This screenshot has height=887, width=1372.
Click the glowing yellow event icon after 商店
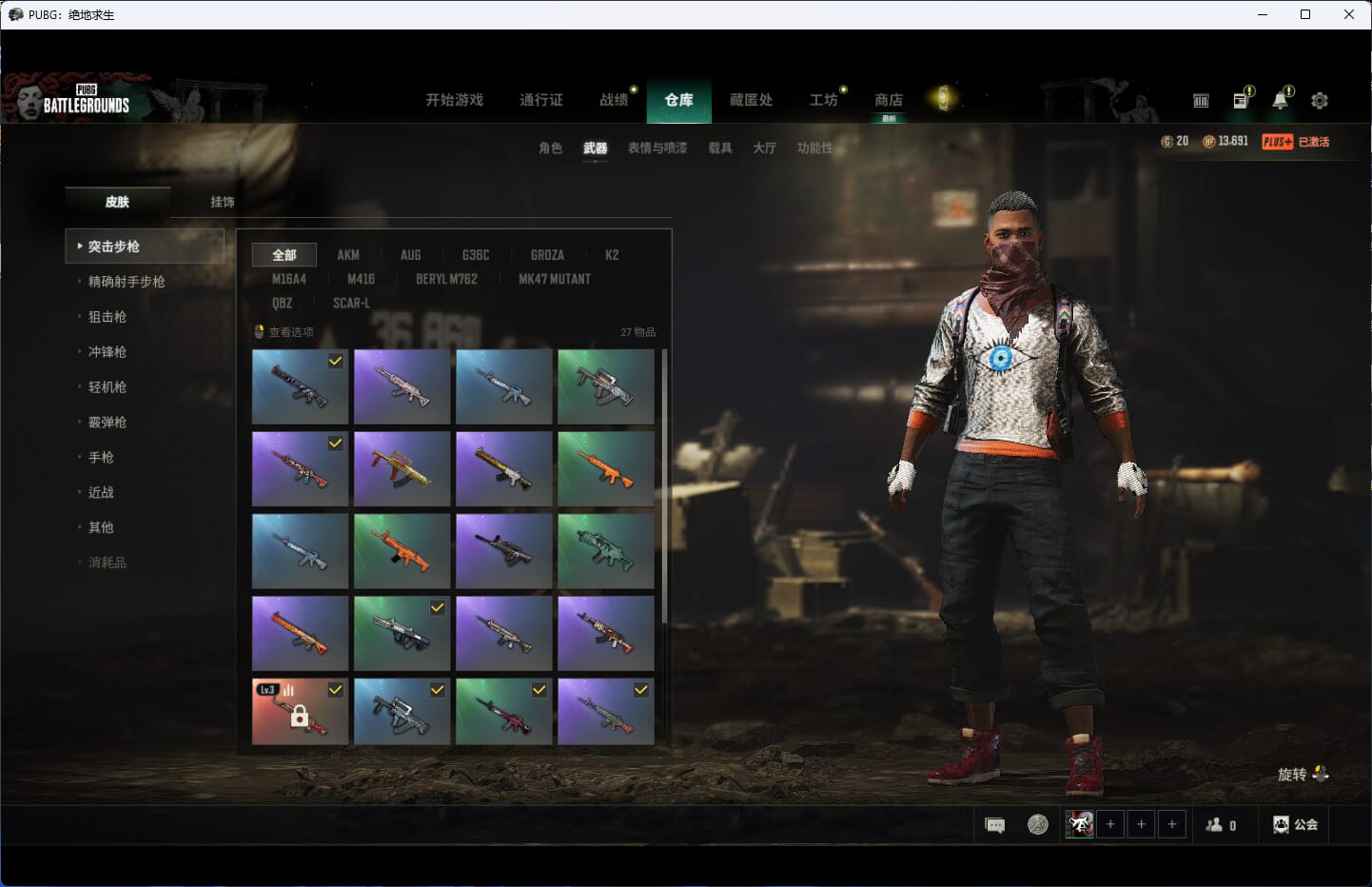943,99
